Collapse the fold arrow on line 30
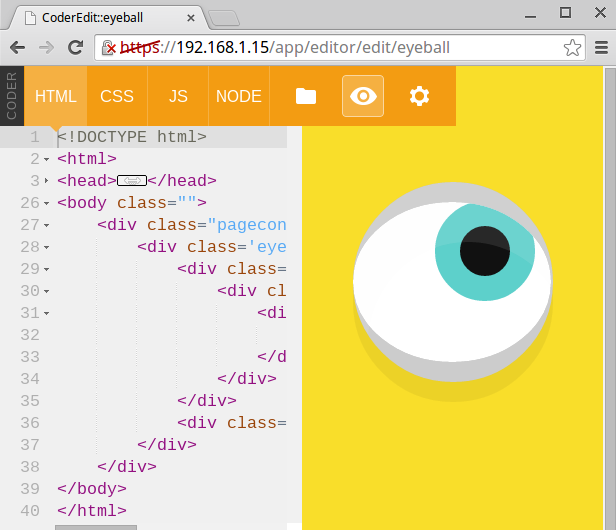This screenshot has width=616, height=530. click(47, 291)
